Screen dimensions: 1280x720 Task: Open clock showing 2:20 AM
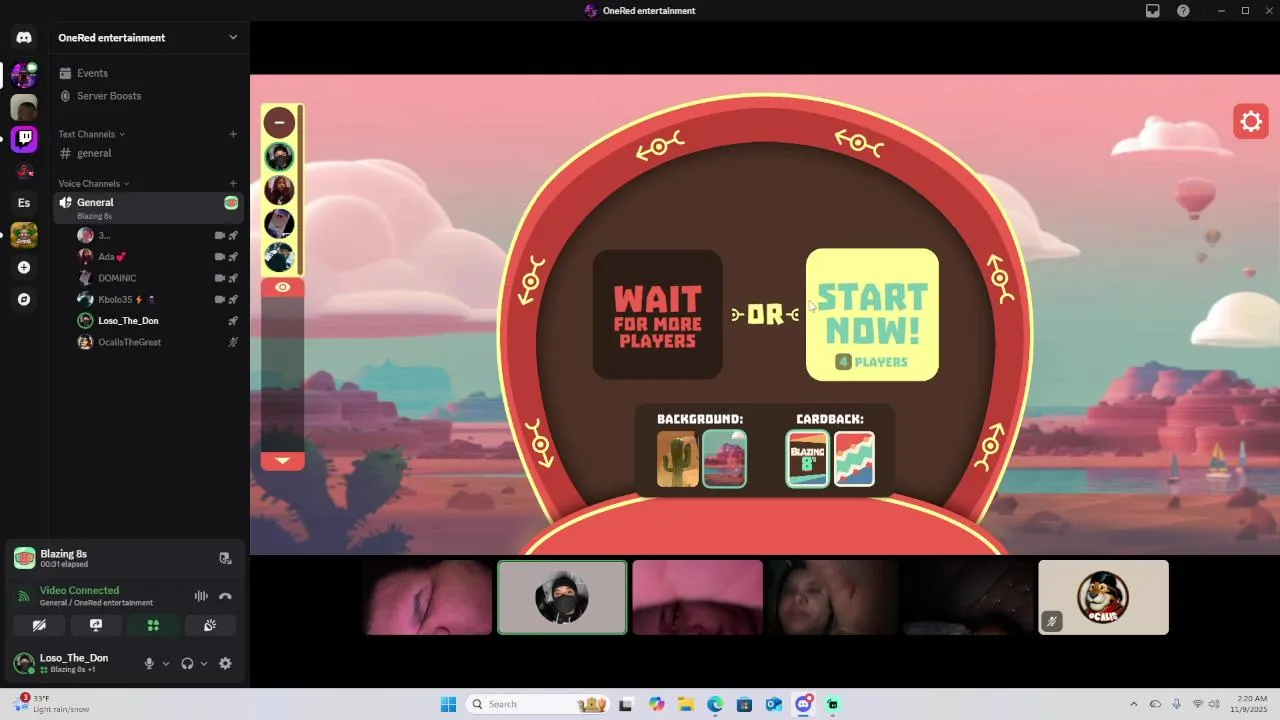pyautogui.click(x=1250, y=704)
